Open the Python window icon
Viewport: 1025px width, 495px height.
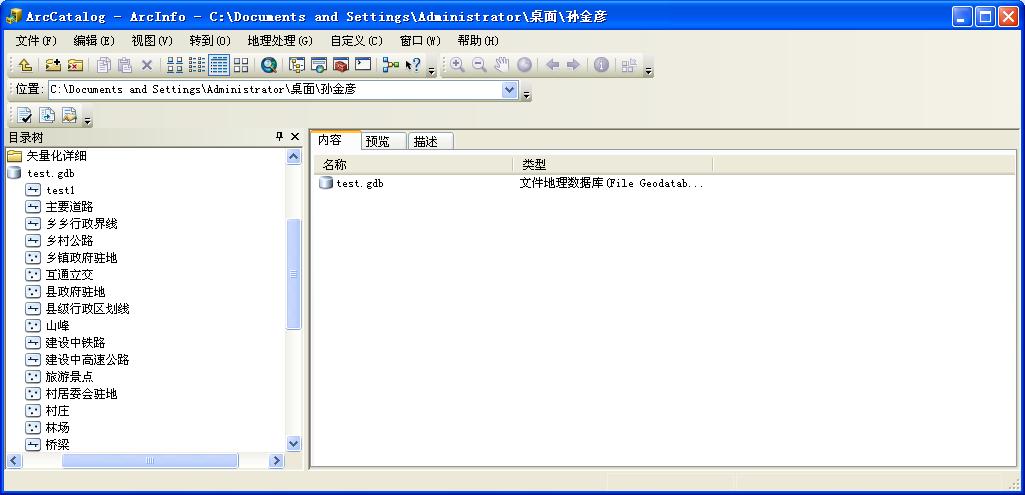click(x=363, y=65)
